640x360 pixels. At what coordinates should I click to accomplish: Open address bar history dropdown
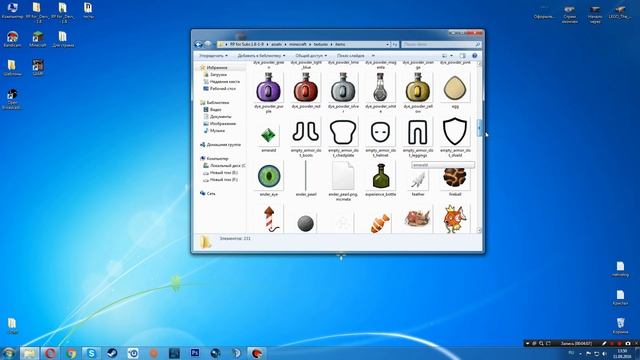click(387, 44)
